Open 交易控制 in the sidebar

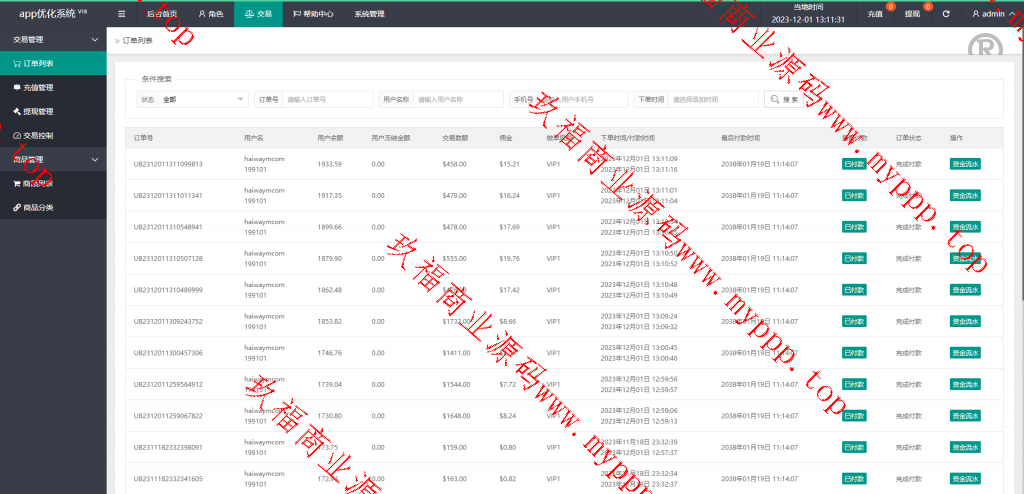[x=39, y=135]
